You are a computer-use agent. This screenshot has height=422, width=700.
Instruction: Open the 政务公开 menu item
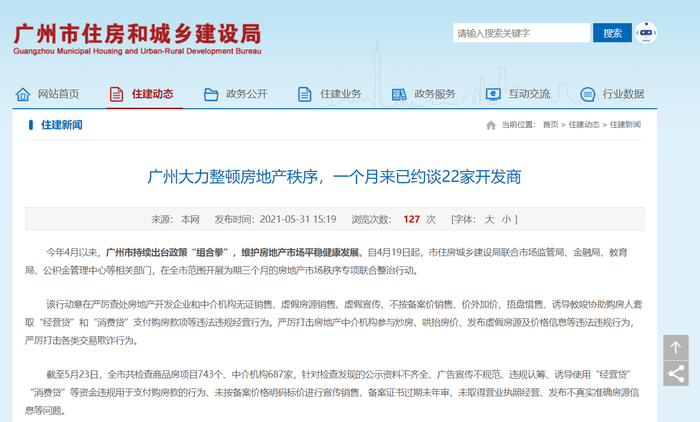tap(246, 94)
